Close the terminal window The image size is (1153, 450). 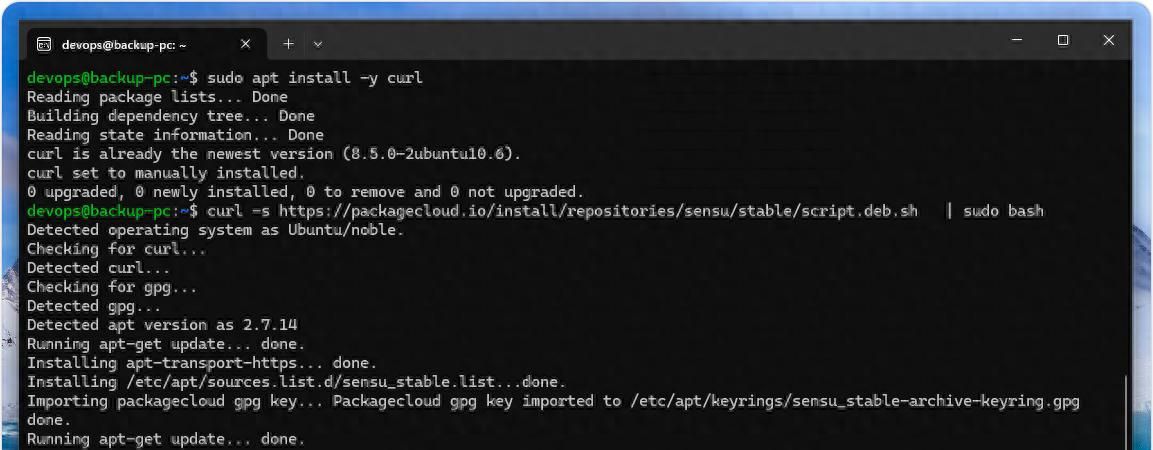click(x=1109, y=41)
